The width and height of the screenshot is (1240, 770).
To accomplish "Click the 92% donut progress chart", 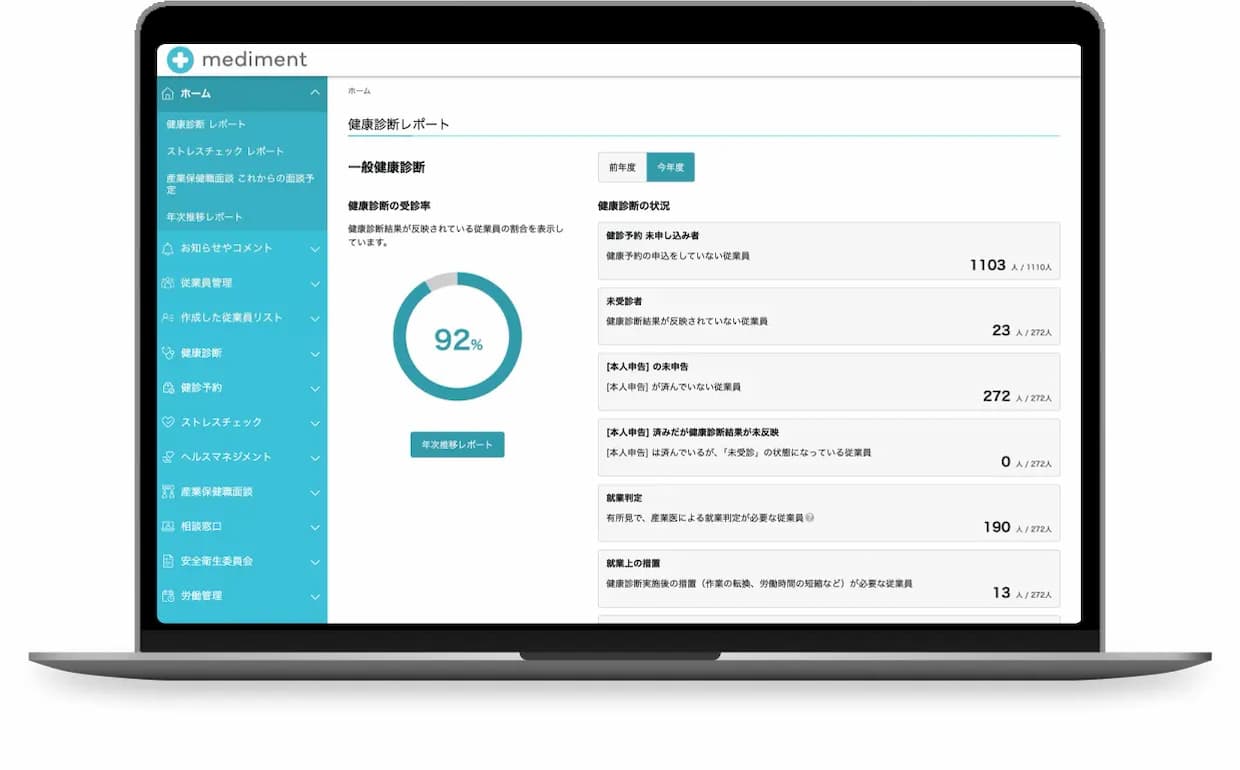I will [457, 337].
